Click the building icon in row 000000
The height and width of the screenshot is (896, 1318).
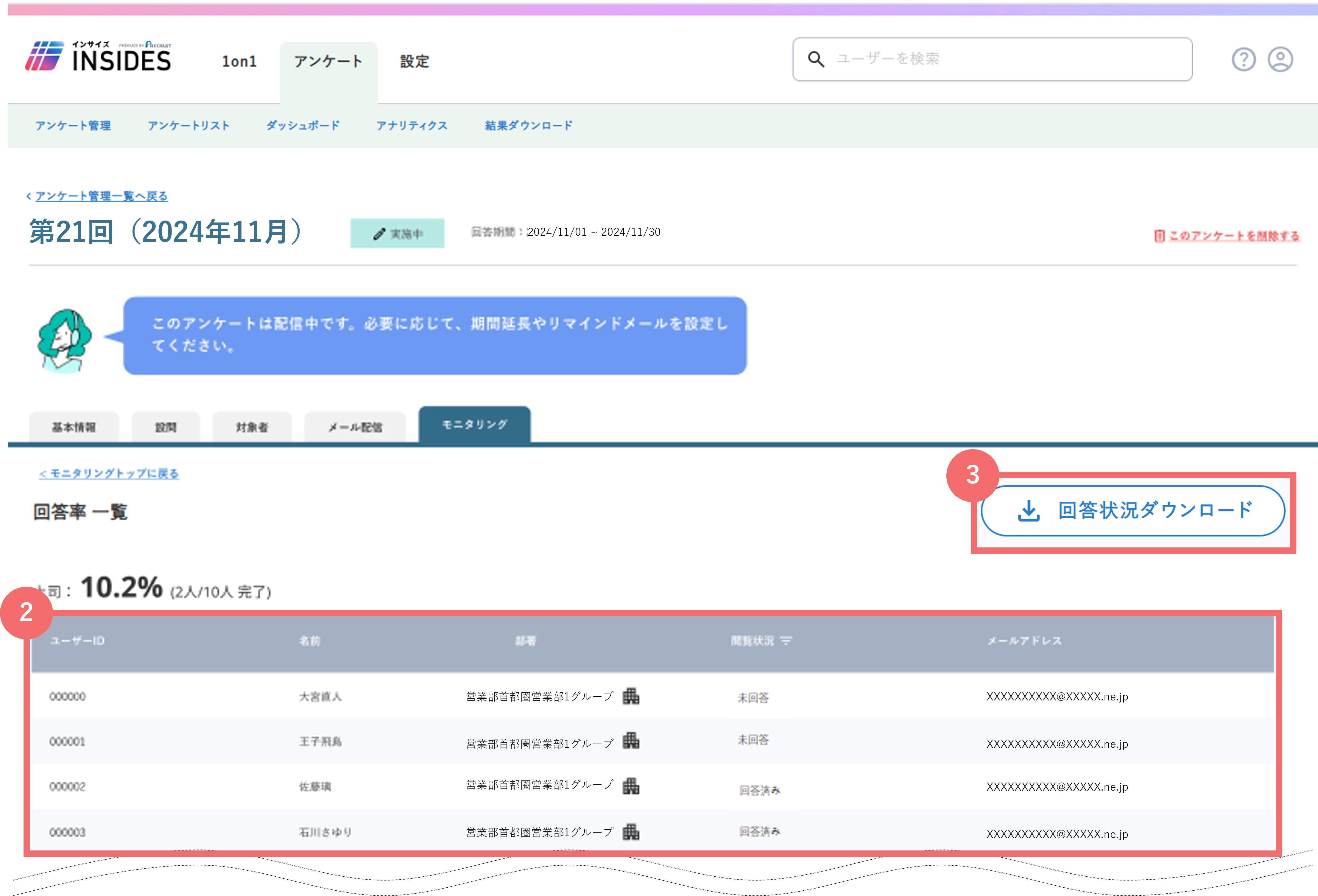pyautogui.click(x=631, y=696)
